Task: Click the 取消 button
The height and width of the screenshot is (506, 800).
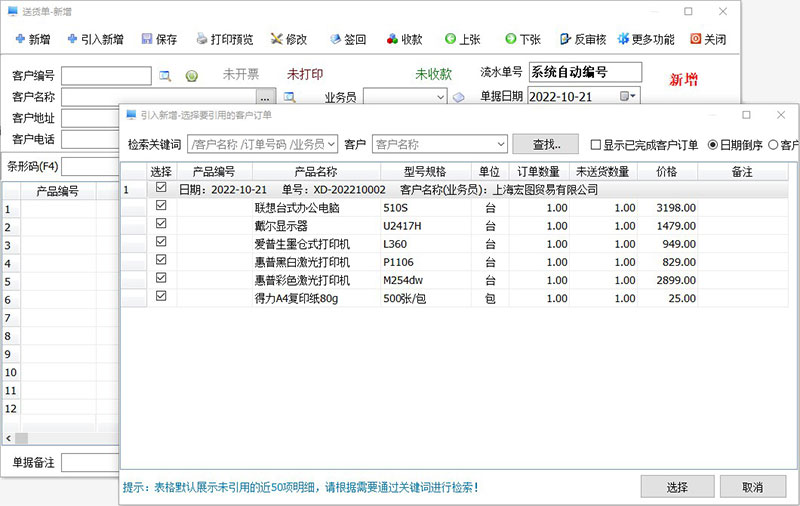Action: 753,487
